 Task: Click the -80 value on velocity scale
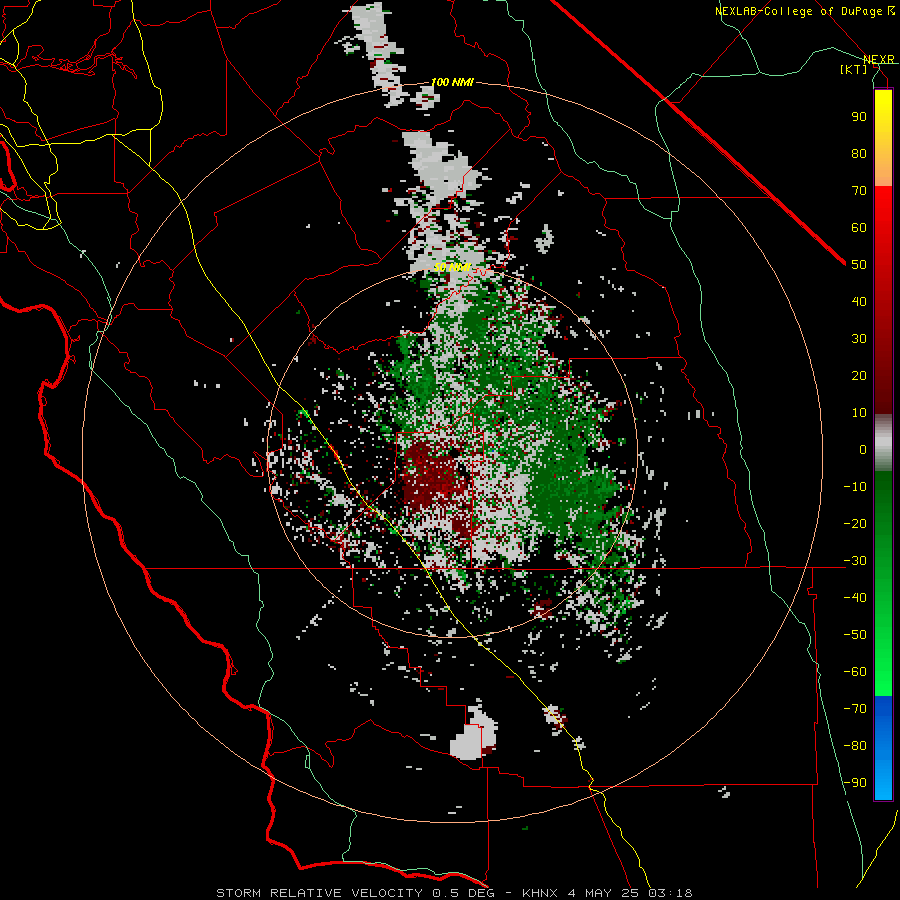[855, 746]
